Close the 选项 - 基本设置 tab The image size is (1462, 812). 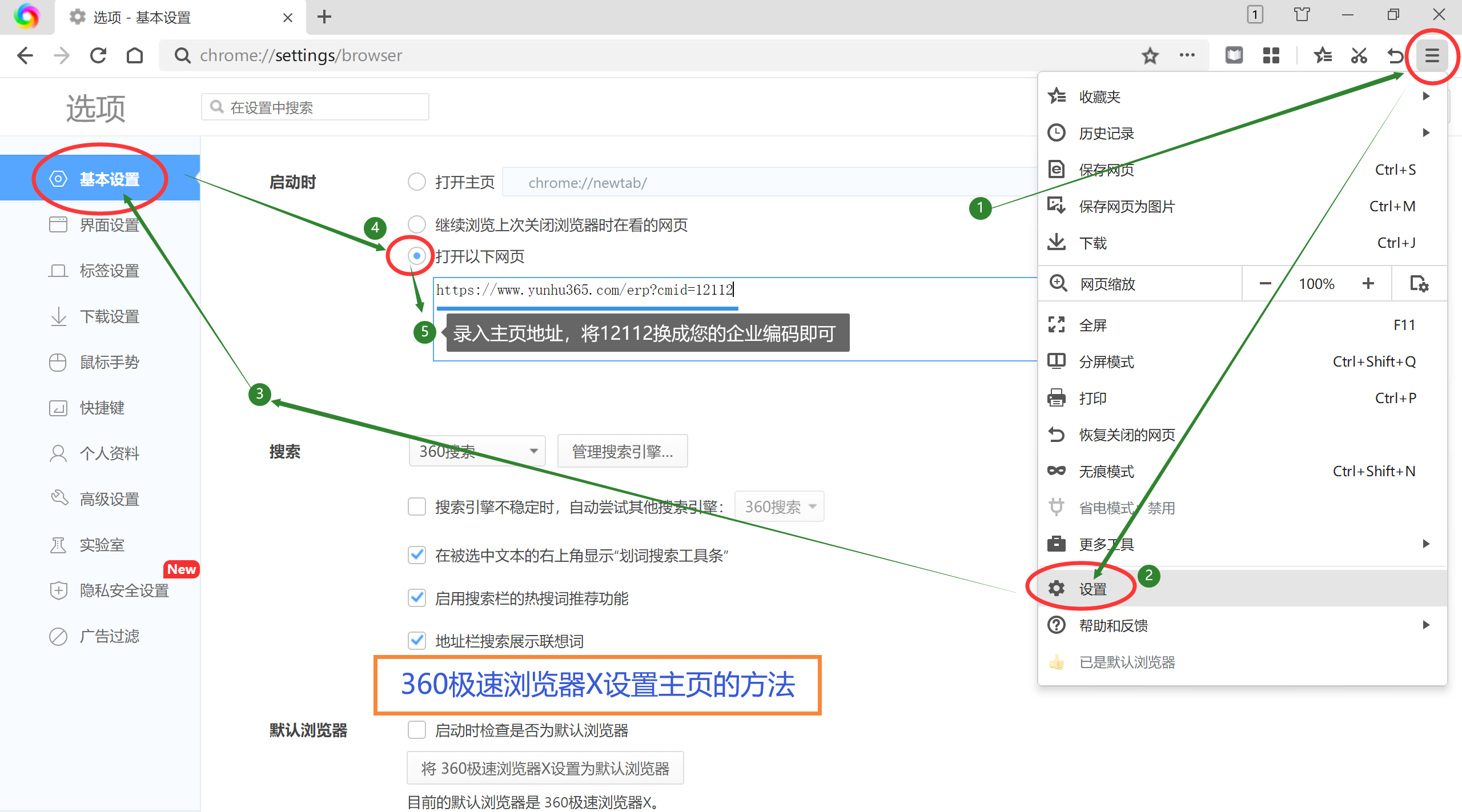[288, 18]
